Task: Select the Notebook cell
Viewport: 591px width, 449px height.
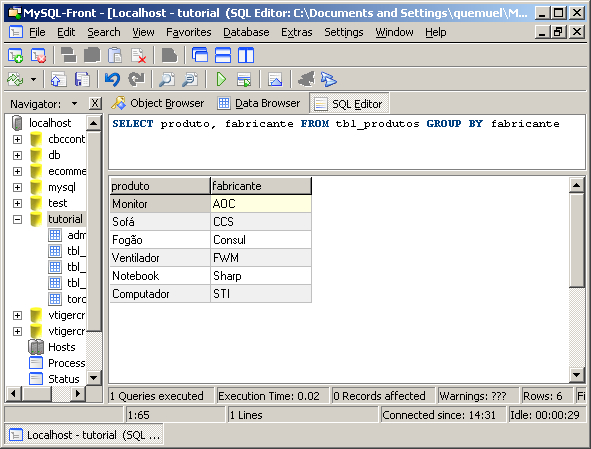Action: coord(160,276)
